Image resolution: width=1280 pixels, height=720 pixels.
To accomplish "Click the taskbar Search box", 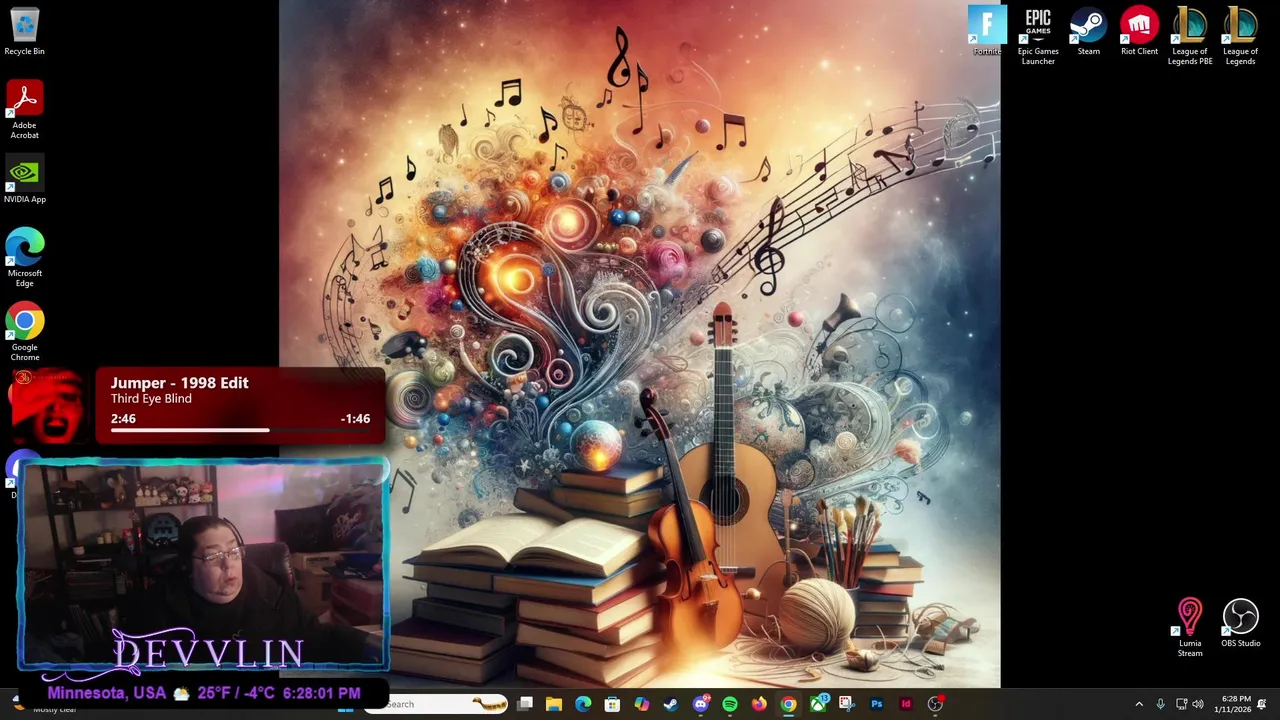I will pos(436,704).
